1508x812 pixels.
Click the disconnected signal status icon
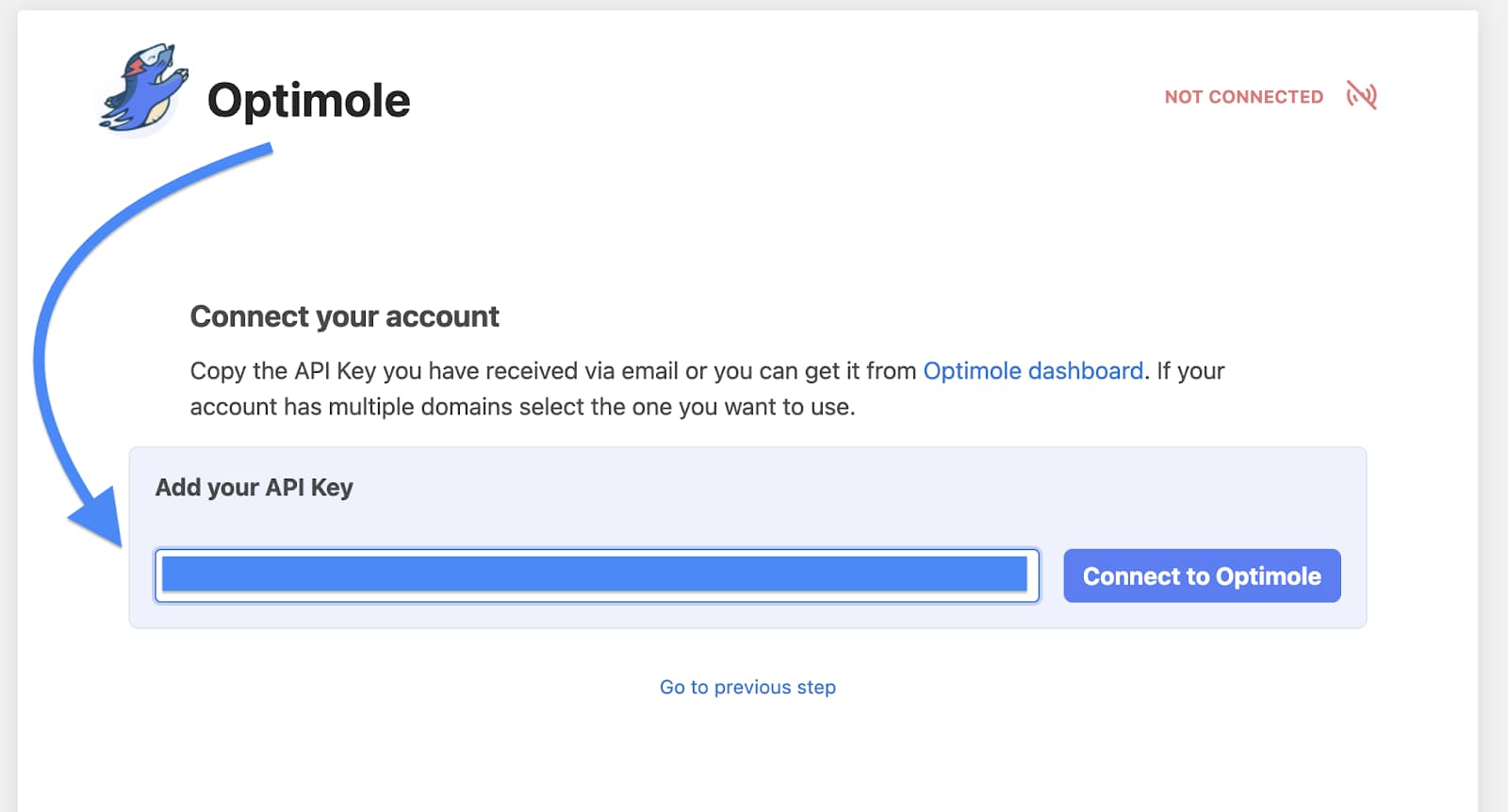click(x=1361, y=95)
